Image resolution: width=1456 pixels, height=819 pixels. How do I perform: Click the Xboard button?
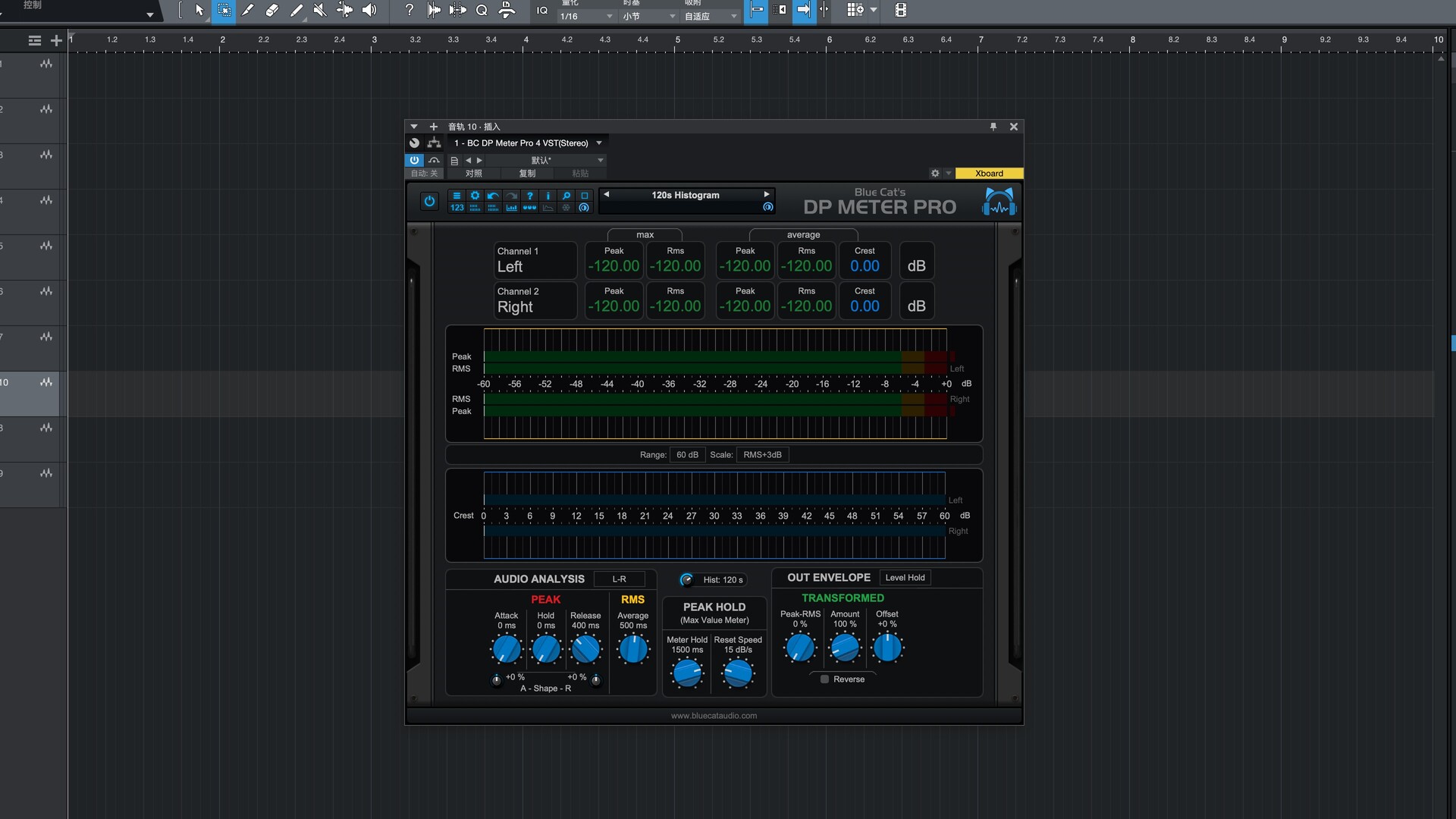(x=989, y=174)
